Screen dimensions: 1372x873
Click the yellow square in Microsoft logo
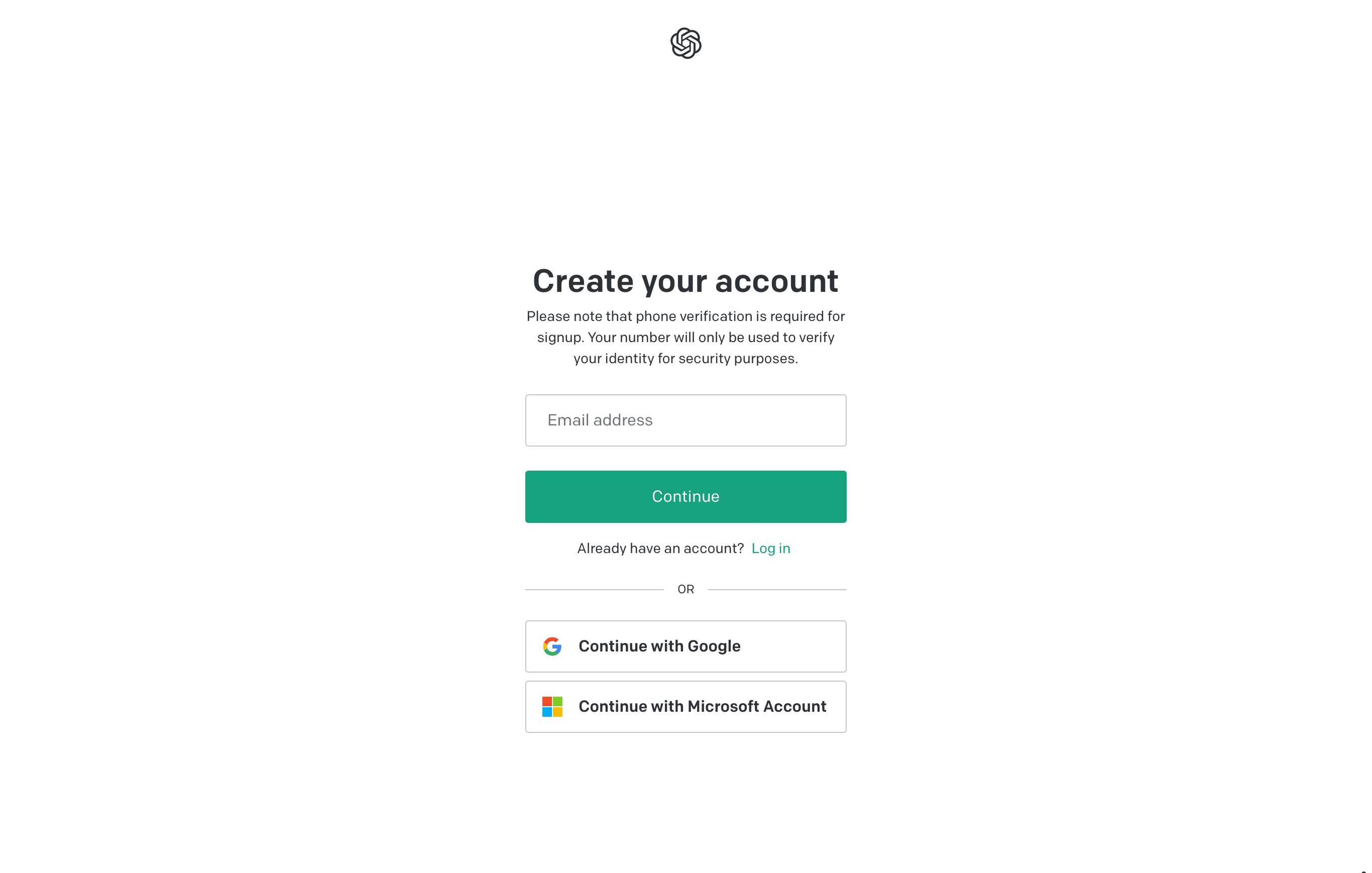pos(558,712)
